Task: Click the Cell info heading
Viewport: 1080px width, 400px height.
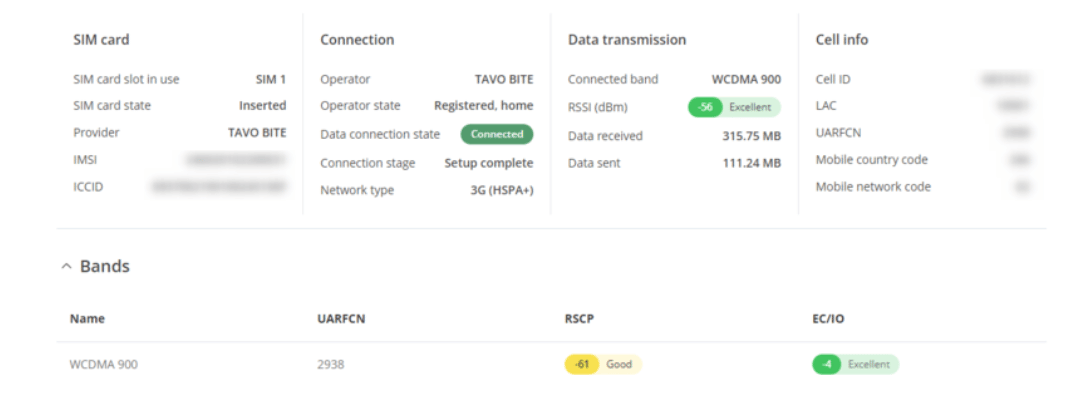Action: click(842, 40)
